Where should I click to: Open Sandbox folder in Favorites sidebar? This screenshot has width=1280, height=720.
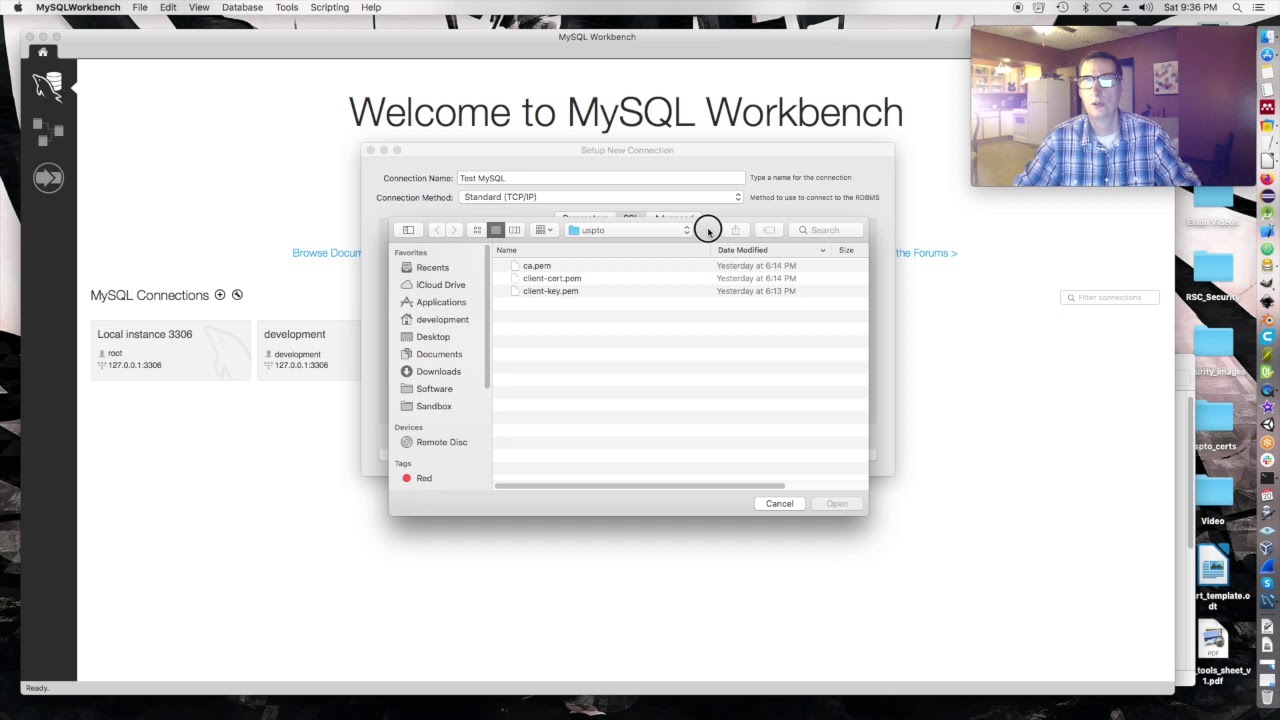[433, 406]
